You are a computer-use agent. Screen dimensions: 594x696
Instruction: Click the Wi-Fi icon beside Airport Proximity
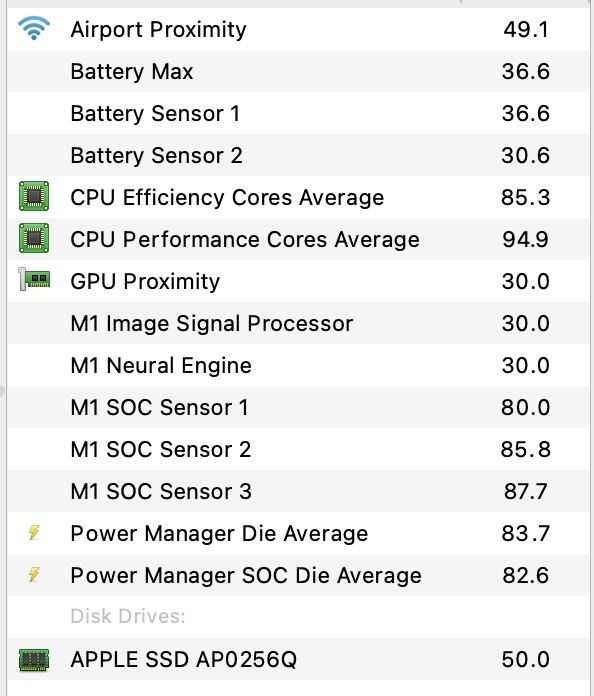34,28
